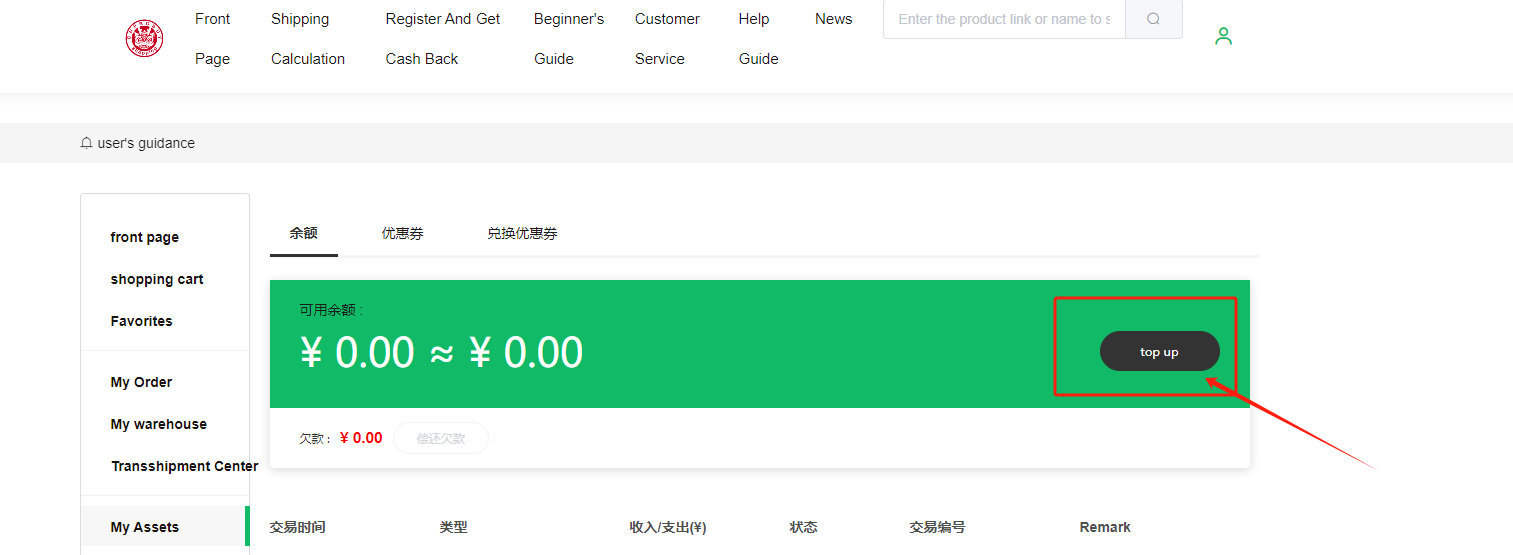This screenshot has width=1513, height=555.
Task: Select Customer Service in navigation
Action: [666, 39]
